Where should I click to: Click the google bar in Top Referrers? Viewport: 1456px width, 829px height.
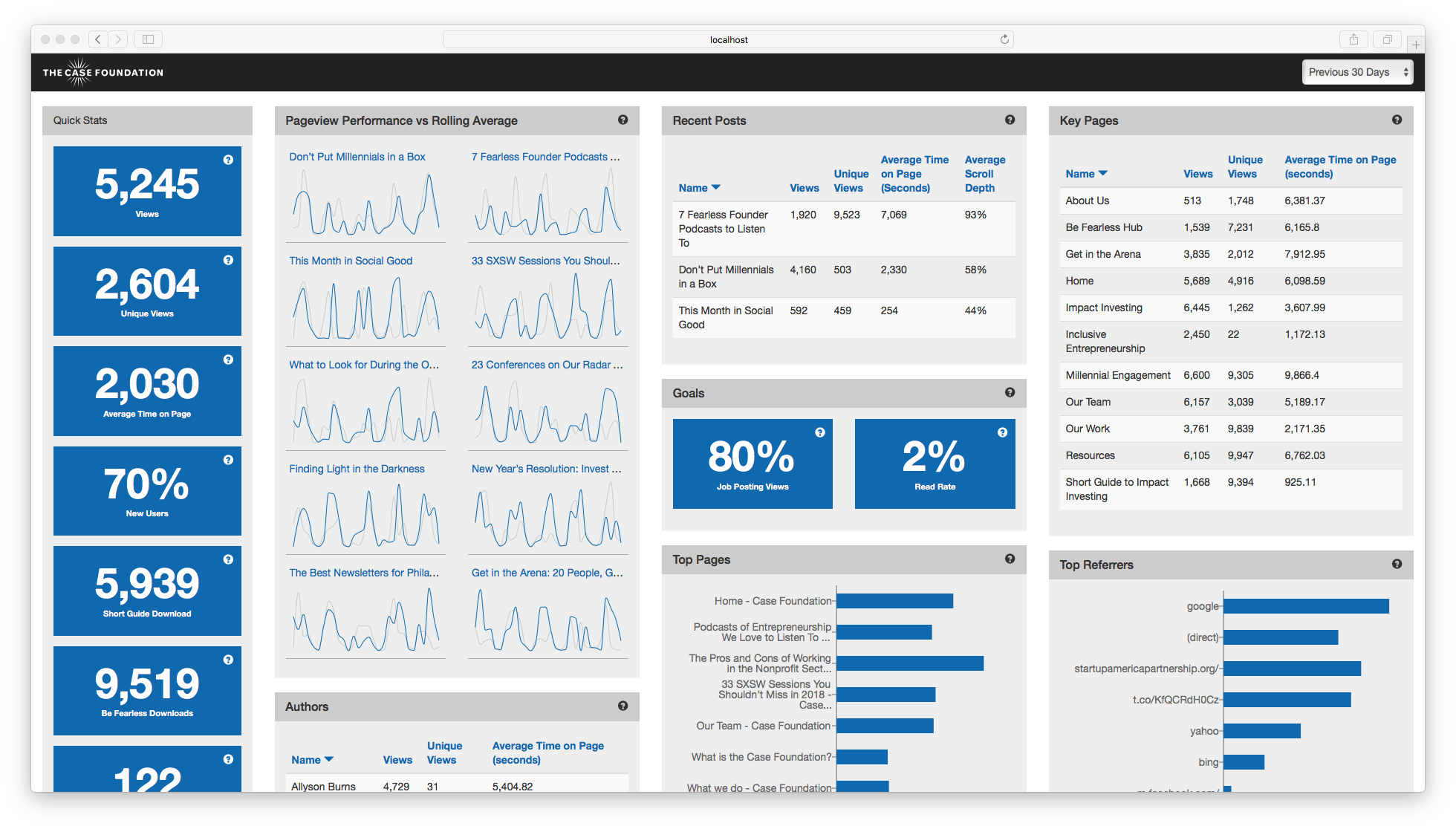[x=1305, y=606]
